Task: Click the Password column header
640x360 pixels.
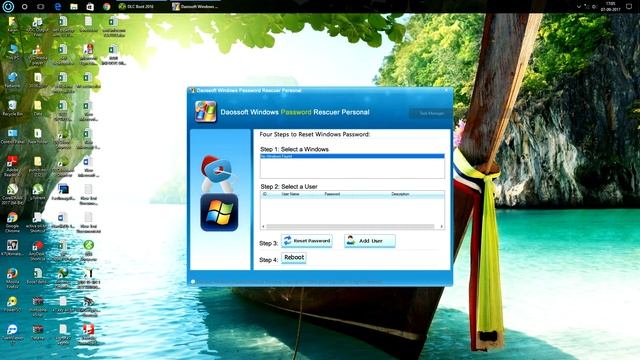Action: pos(332,194)
